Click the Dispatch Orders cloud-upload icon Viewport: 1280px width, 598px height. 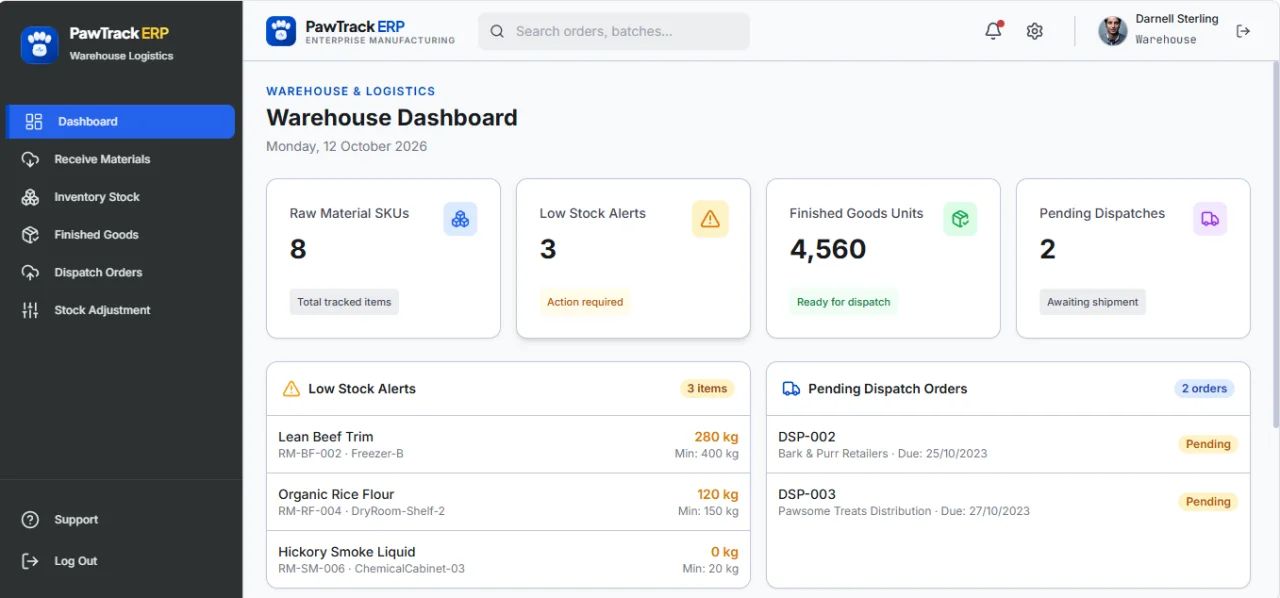pos(30,272)
